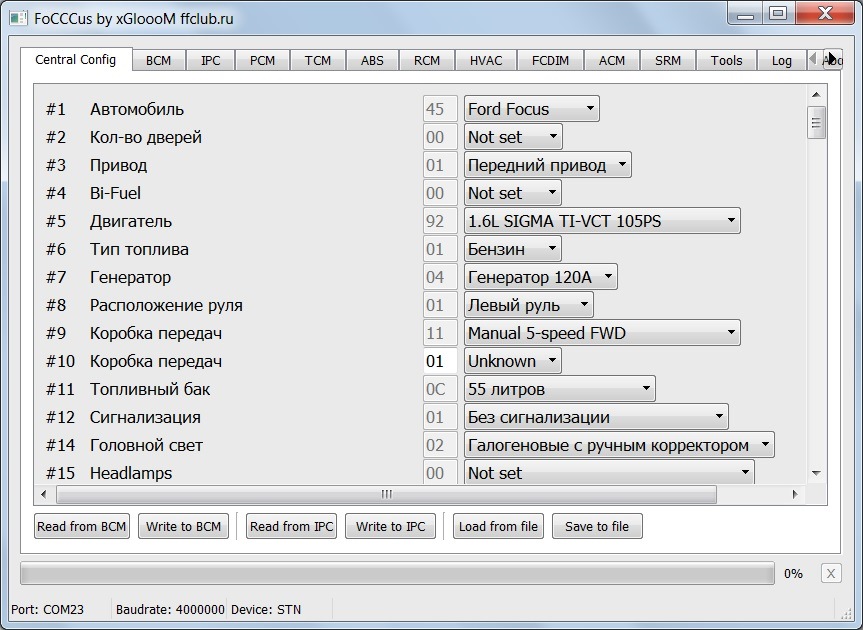
Task: Cancel operation with the X button
Action: 831,574
